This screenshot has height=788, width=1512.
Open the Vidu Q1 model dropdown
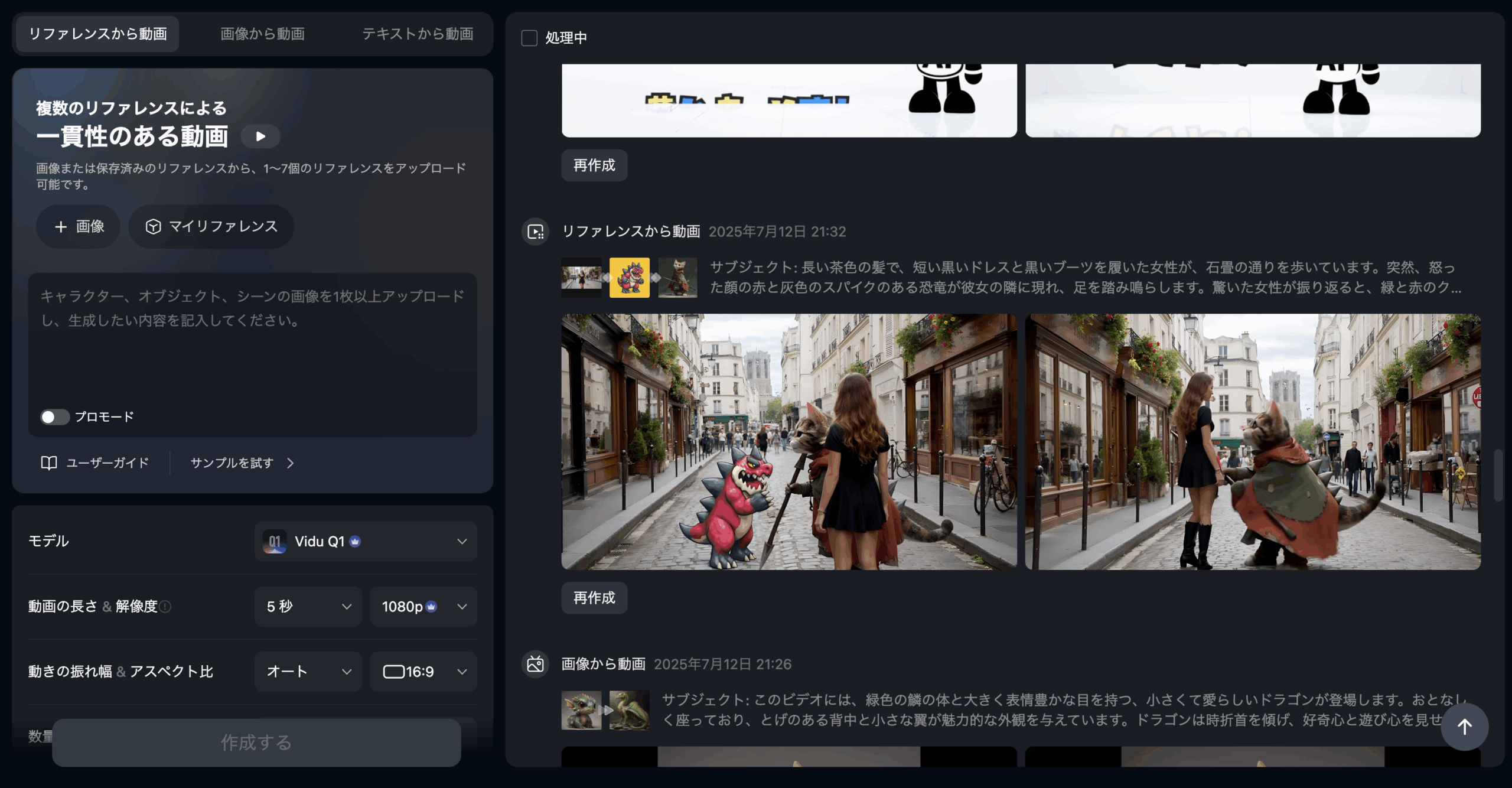[x=366, y=541]
